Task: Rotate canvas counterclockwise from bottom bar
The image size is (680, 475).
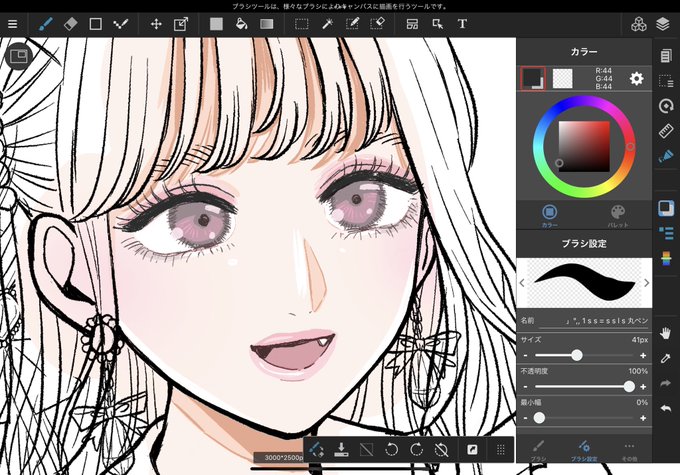Action: point(391,450)
